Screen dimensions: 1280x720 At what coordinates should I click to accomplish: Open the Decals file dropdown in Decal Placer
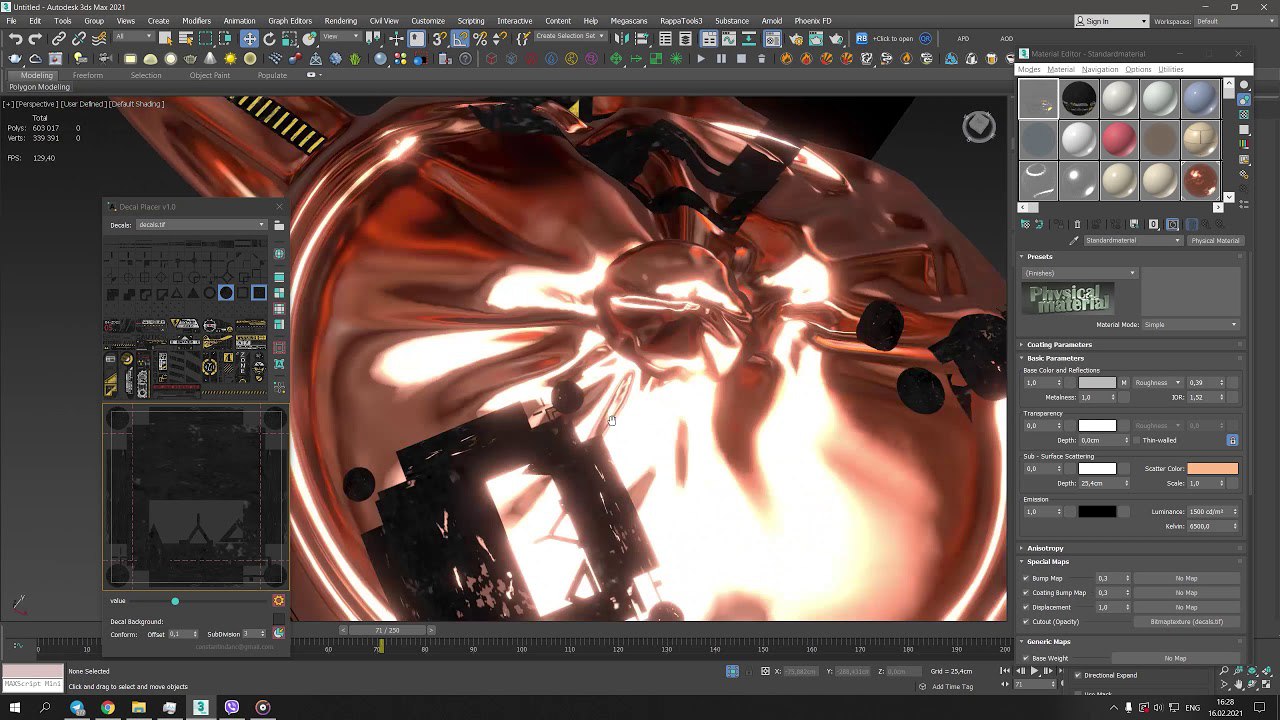[201, 225]
